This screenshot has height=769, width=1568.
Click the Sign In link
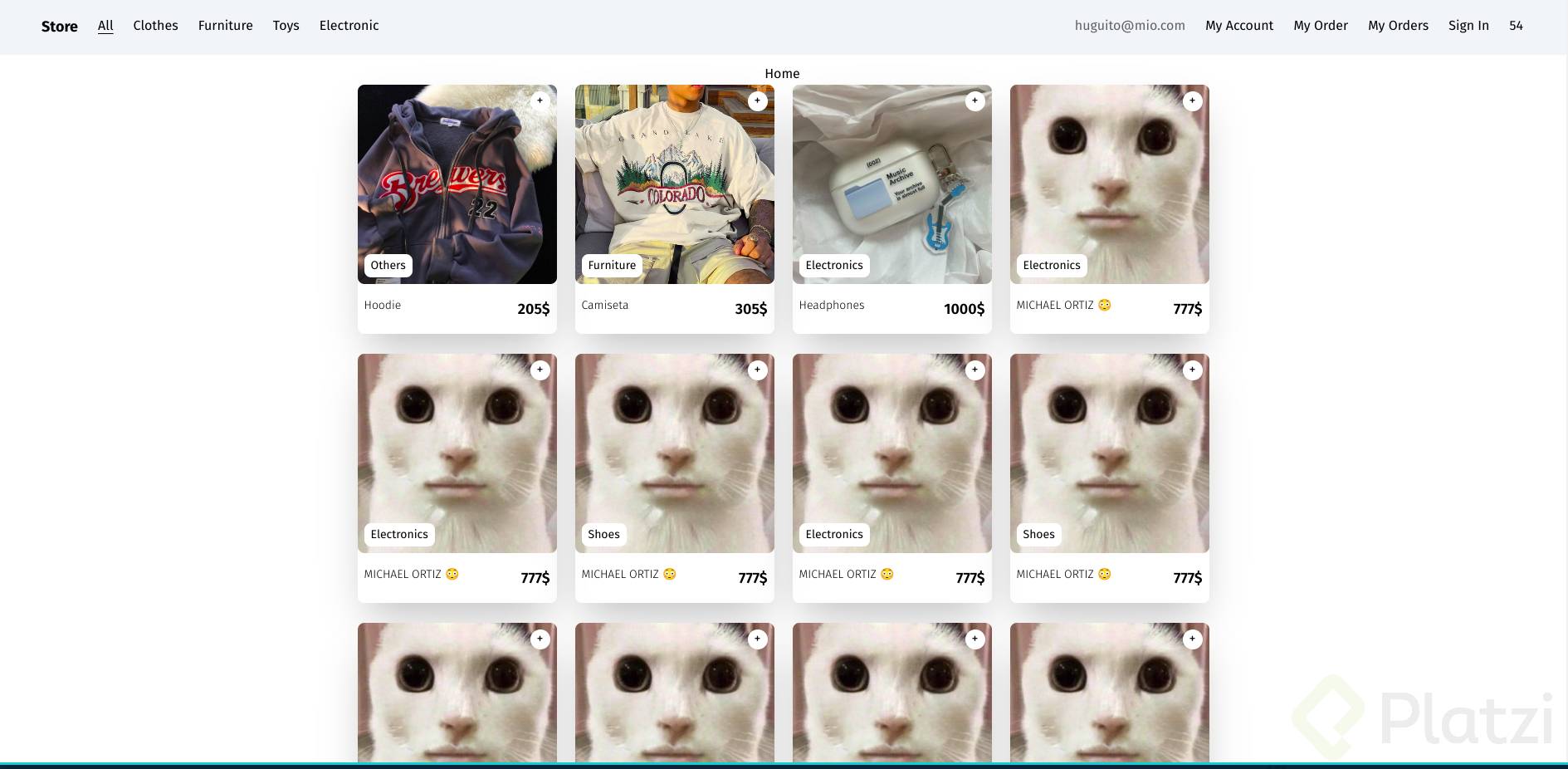tap(1468, 26)
